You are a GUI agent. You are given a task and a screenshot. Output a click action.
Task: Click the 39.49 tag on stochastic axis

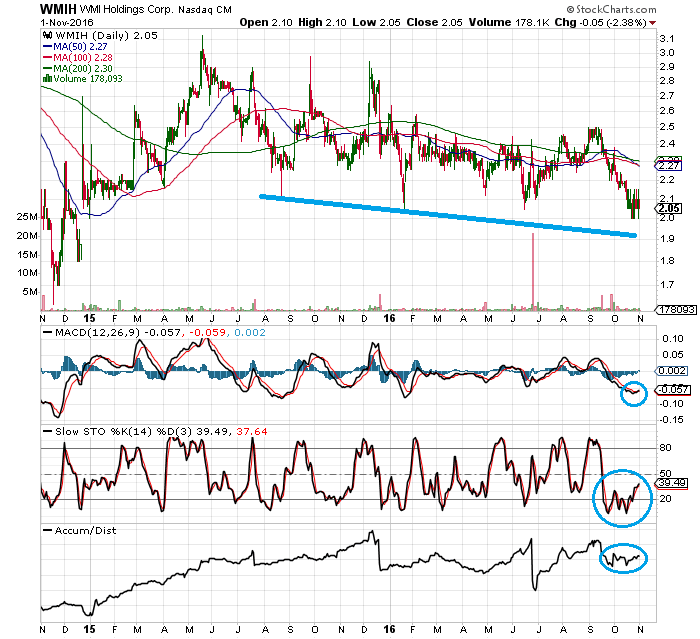point(671,483)
